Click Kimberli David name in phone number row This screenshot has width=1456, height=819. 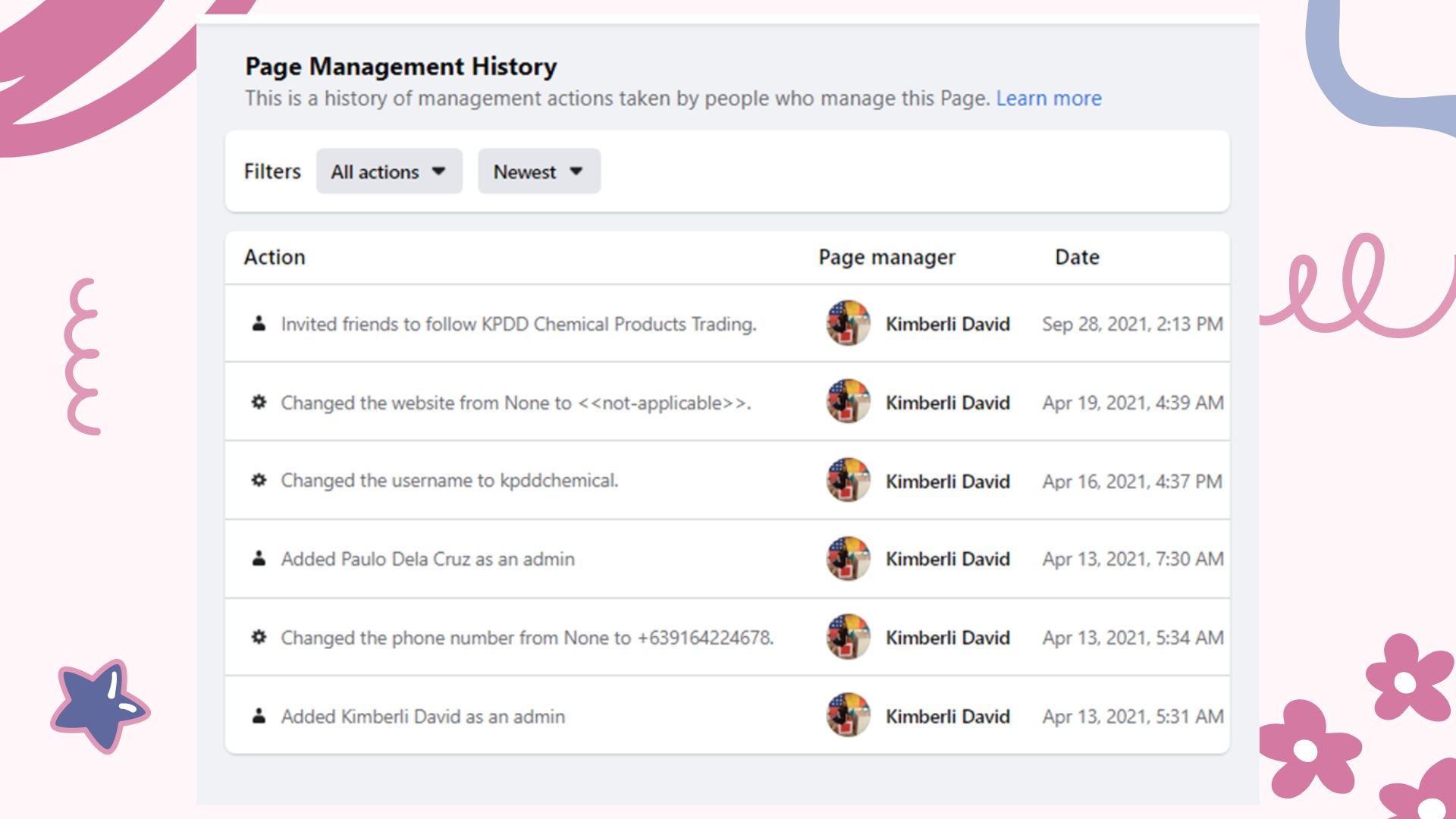point(947,638)
